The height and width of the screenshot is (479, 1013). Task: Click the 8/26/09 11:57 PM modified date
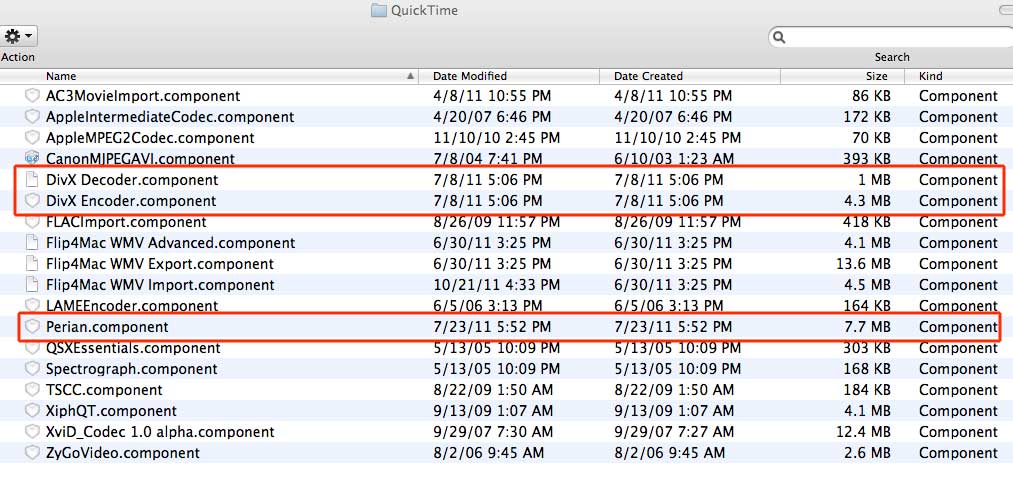[496, 222]
